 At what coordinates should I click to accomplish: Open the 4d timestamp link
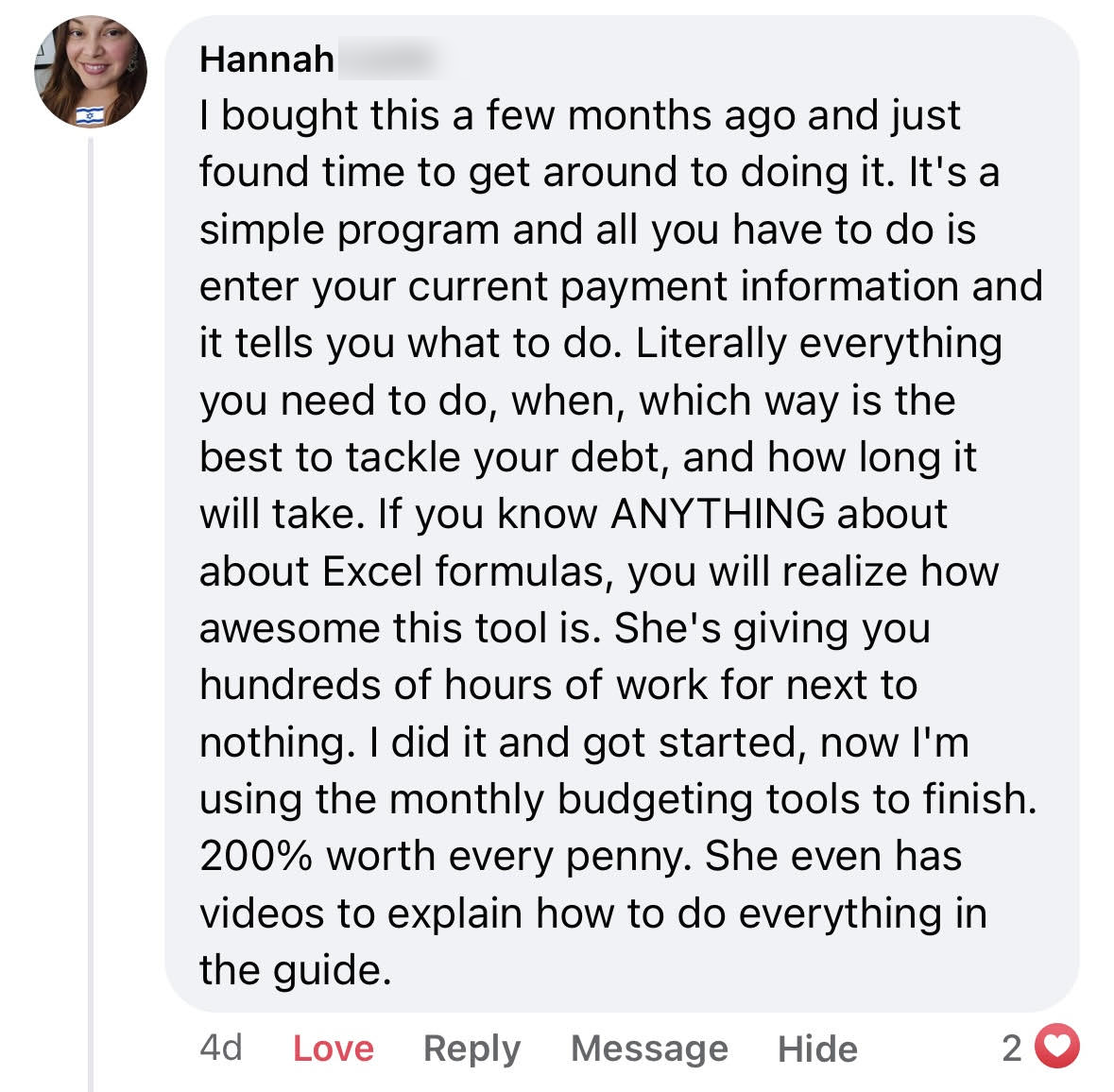(x=221, y=1048)
